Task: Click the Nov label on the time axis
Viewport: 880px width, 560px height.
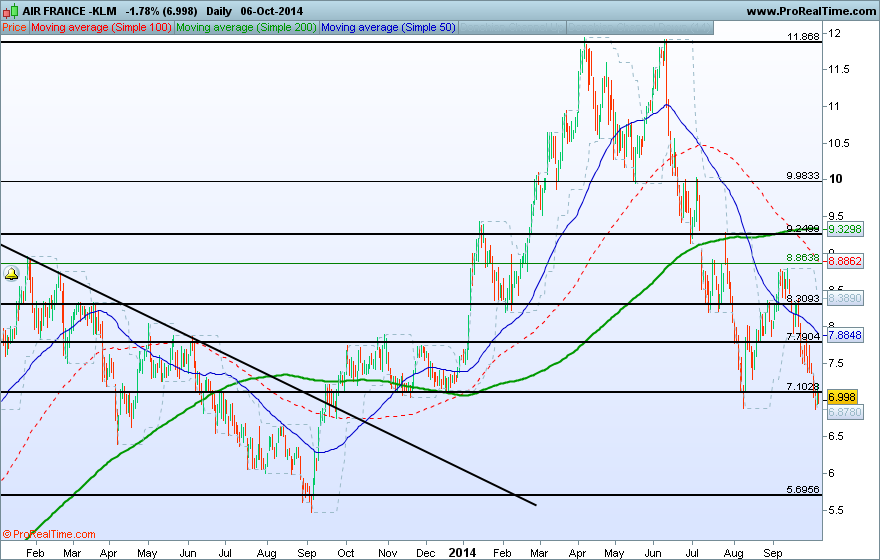Action: tap(387, 553)
